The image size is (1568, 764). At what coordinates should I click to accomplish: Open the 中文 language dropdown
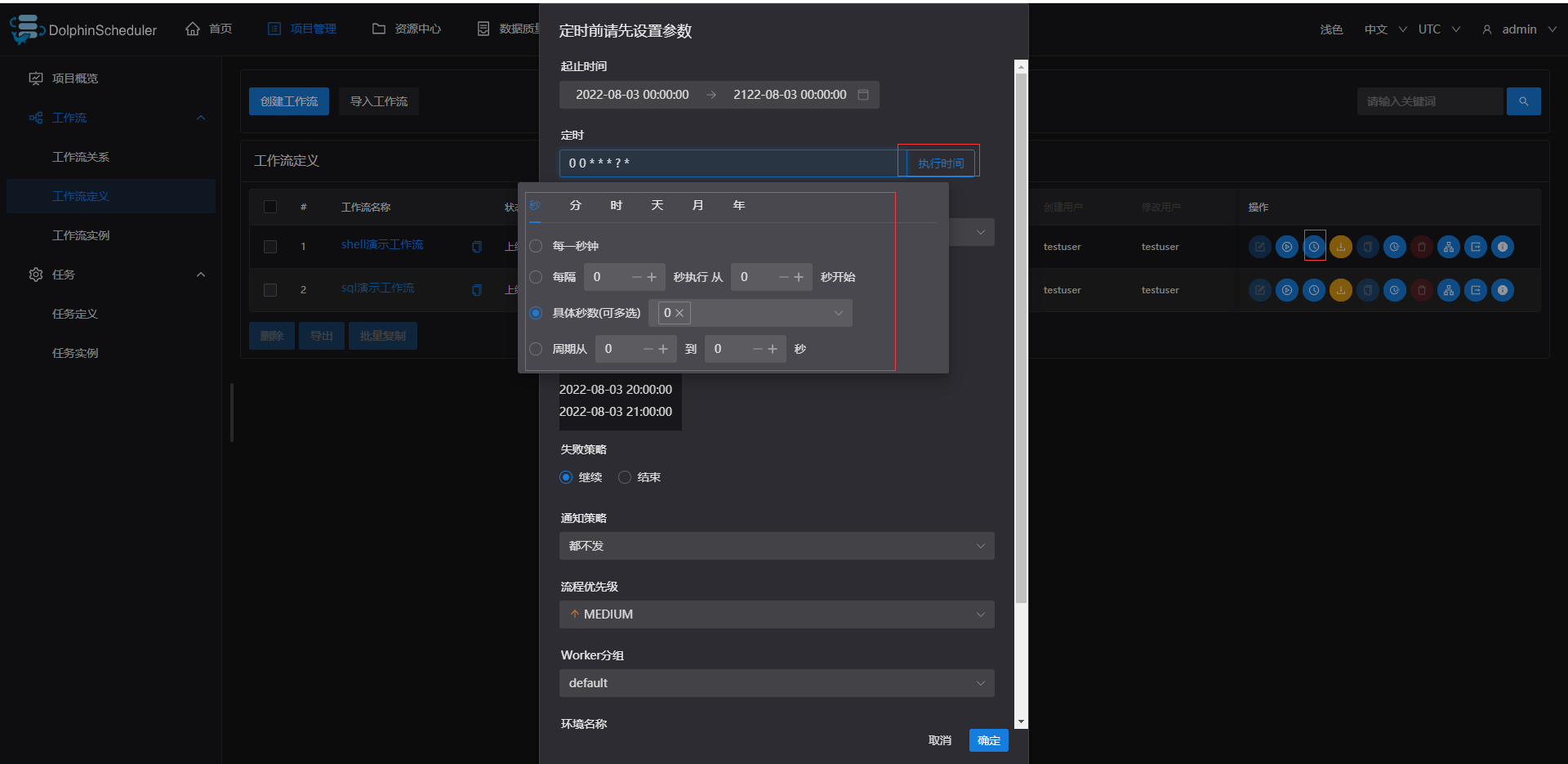[x=1385, y=29]
